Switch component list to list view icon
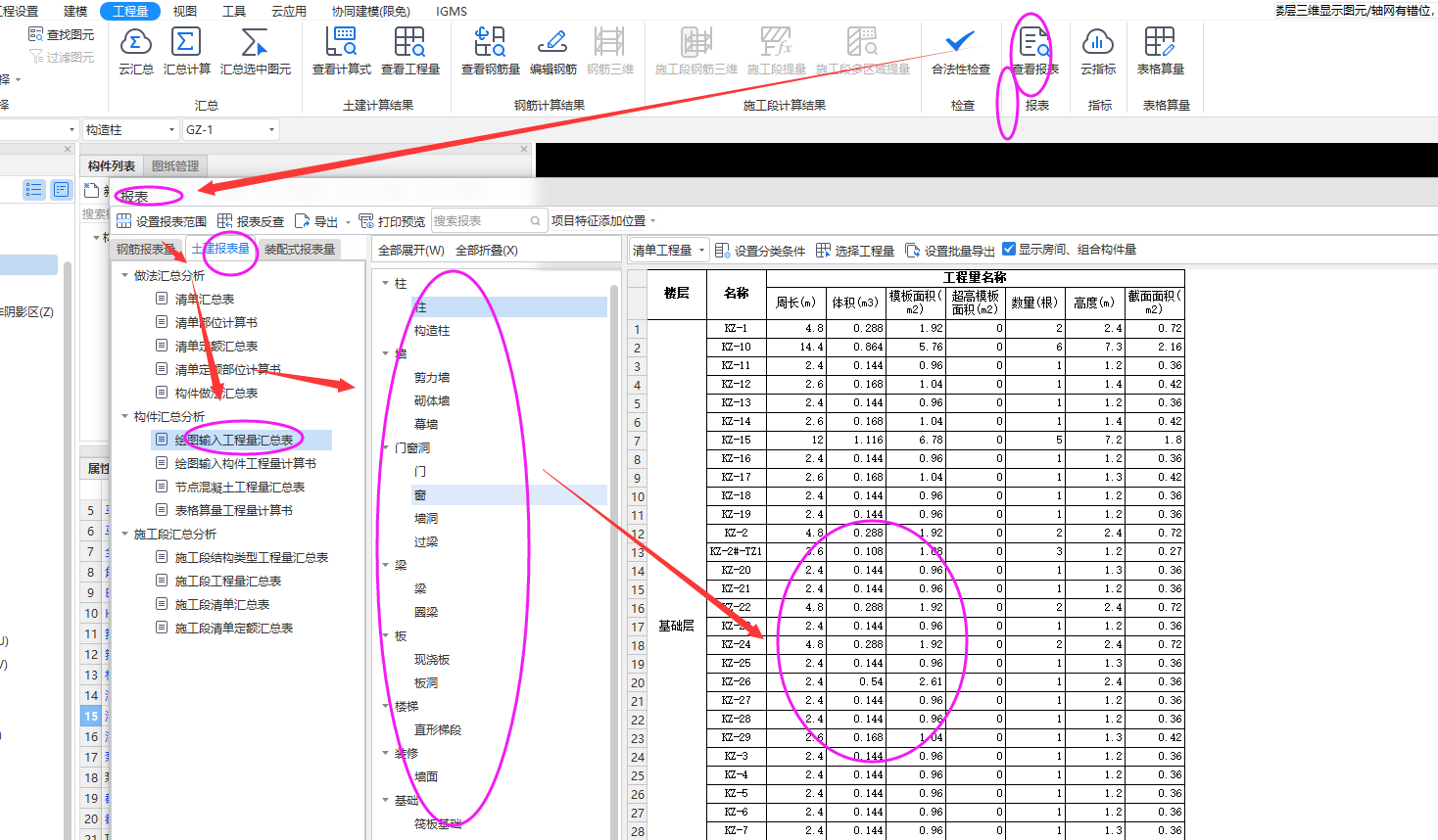The width and height of the screenshot is (1438, 840). pos(34,190)
